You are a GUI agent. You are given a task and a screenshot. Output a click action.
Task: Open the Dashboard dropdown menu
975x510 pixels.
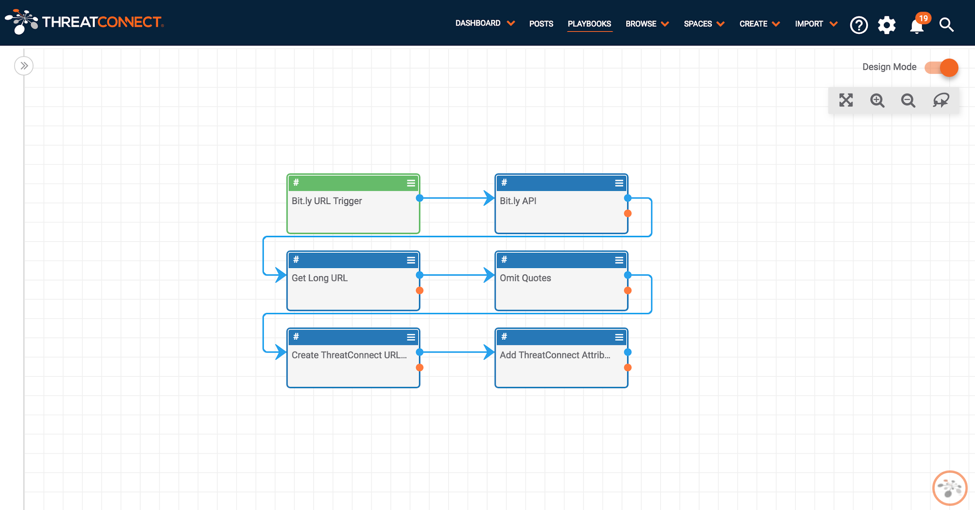click(484, 23)
